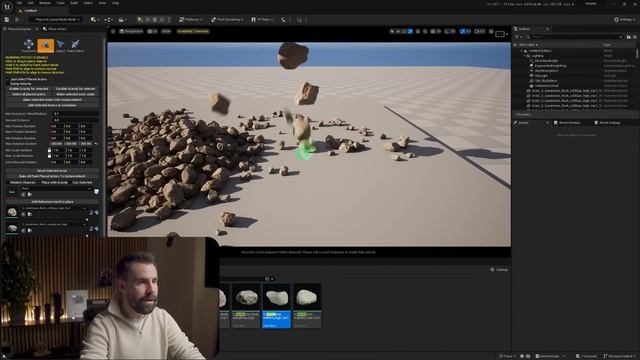This screenshot has height=360, width=640.
Task: Switch to the Place Actors tab
Action: coord(55,29)
